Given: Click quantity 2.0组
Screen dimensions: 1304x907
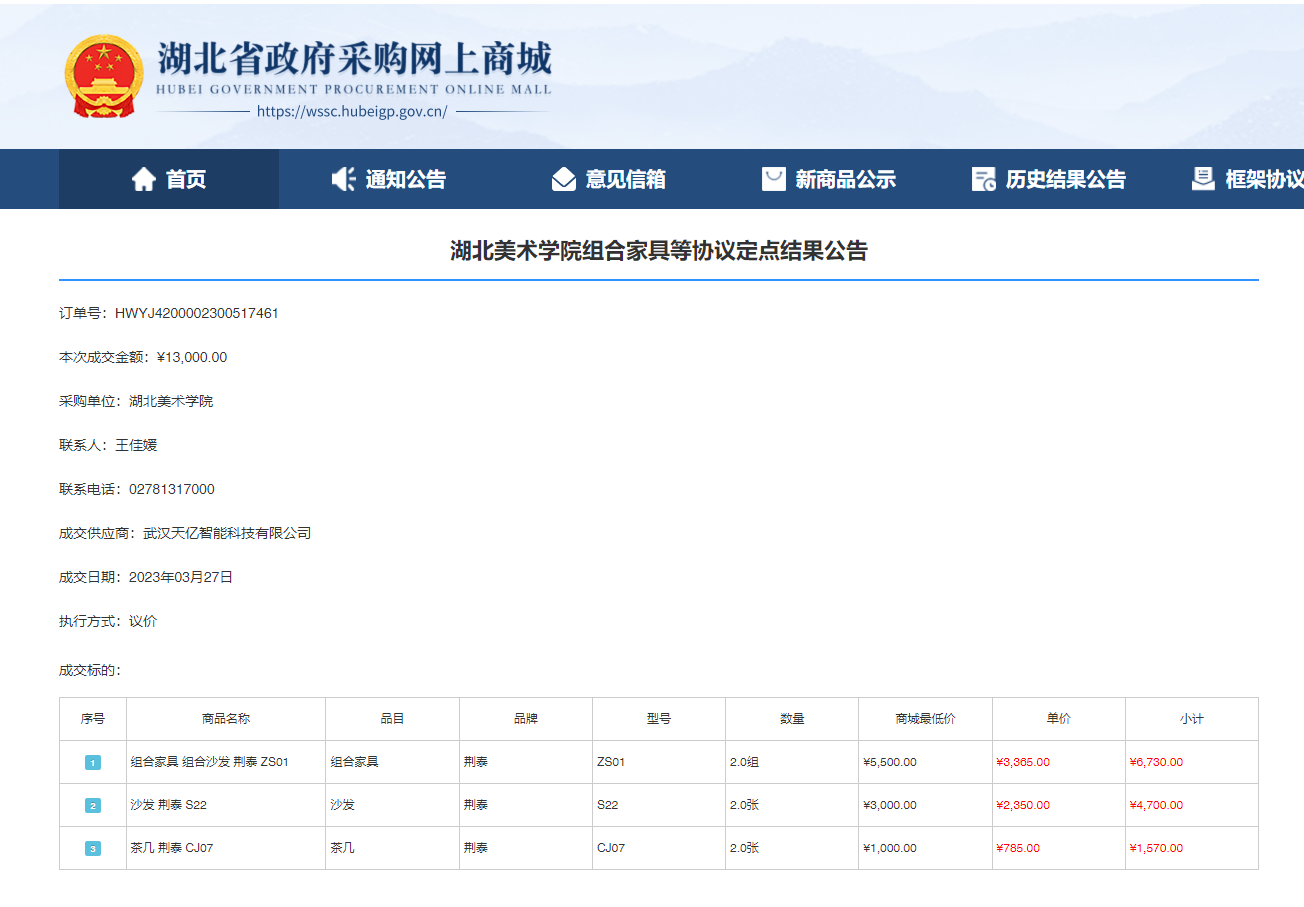Looking at the screenshot, I should click(x=744, y=762).
